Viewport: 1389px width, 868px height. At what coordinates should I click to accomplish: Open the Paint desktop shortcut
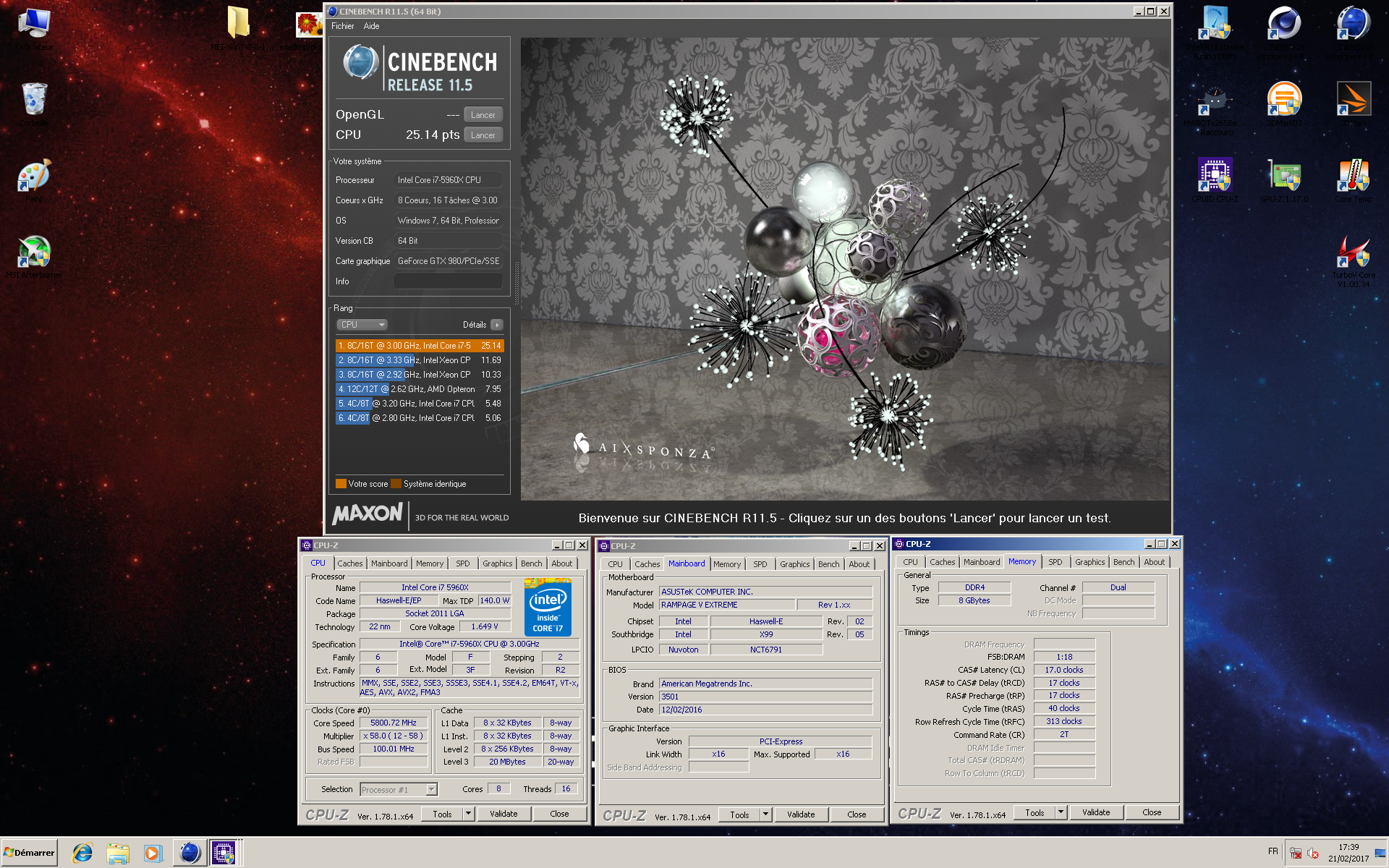(x=34, y=181)
